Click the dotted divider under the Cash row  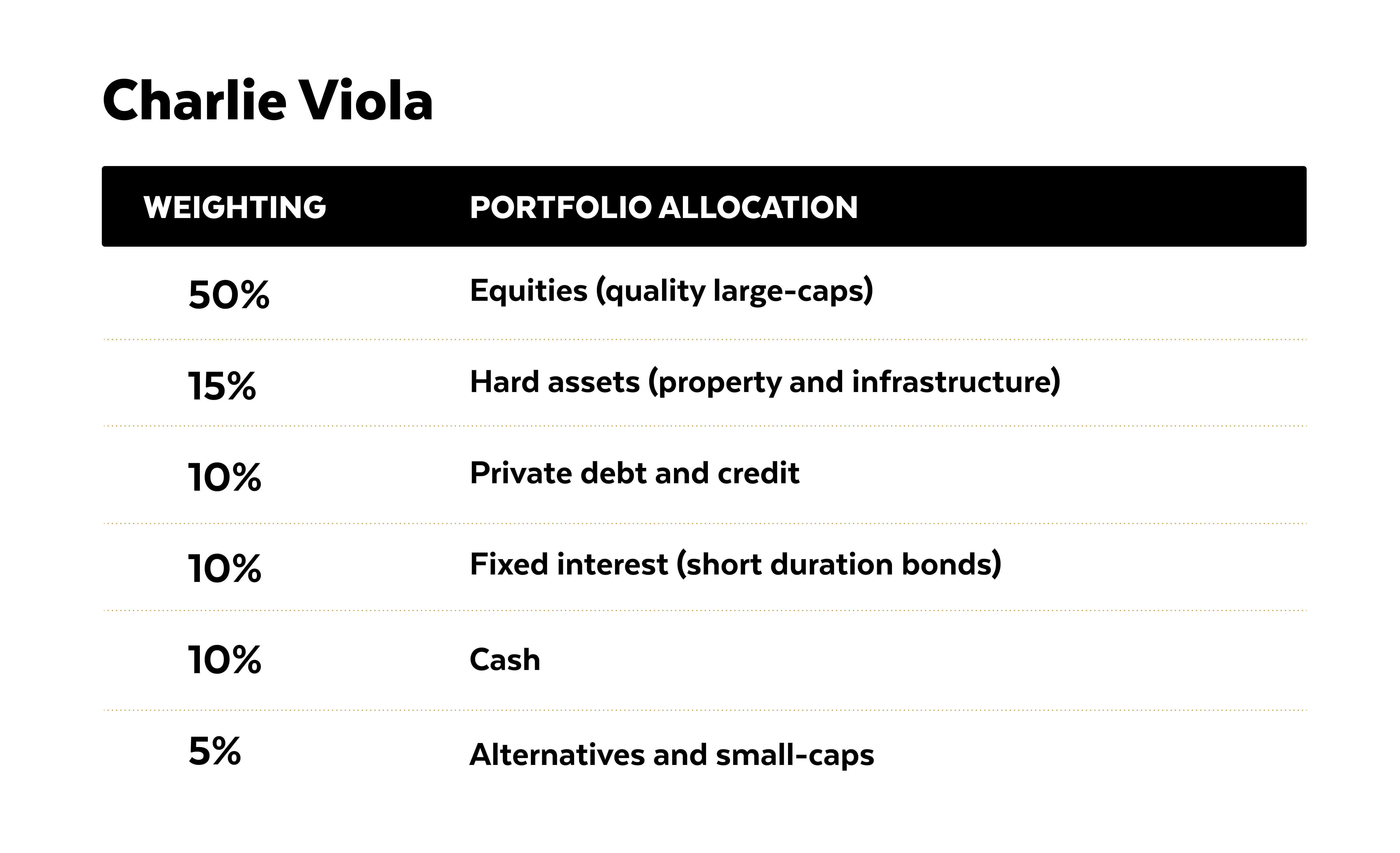705,710
